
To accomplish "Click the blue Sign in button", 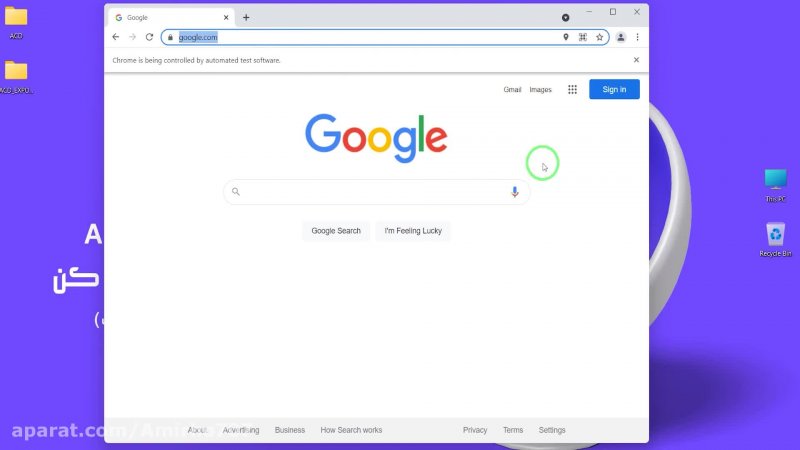I will [614, 89].
